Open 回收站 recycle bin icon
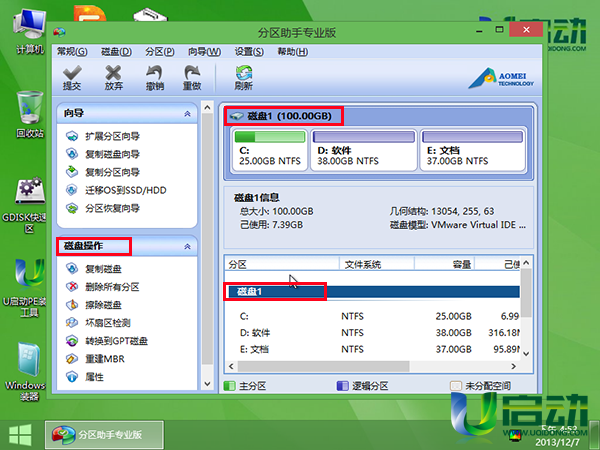Screen dimensions: 600x450 (x=30, y=115)
